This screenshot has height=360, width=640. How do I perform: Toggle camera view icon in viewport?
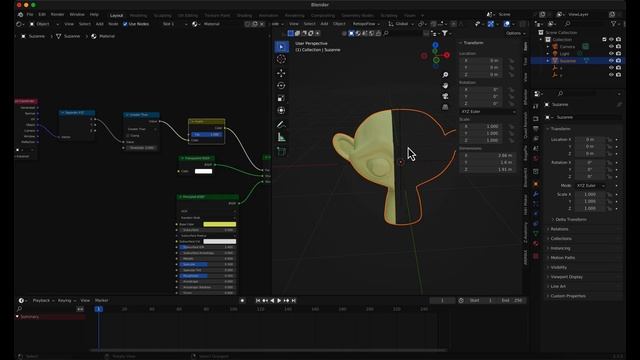point(445,96)
